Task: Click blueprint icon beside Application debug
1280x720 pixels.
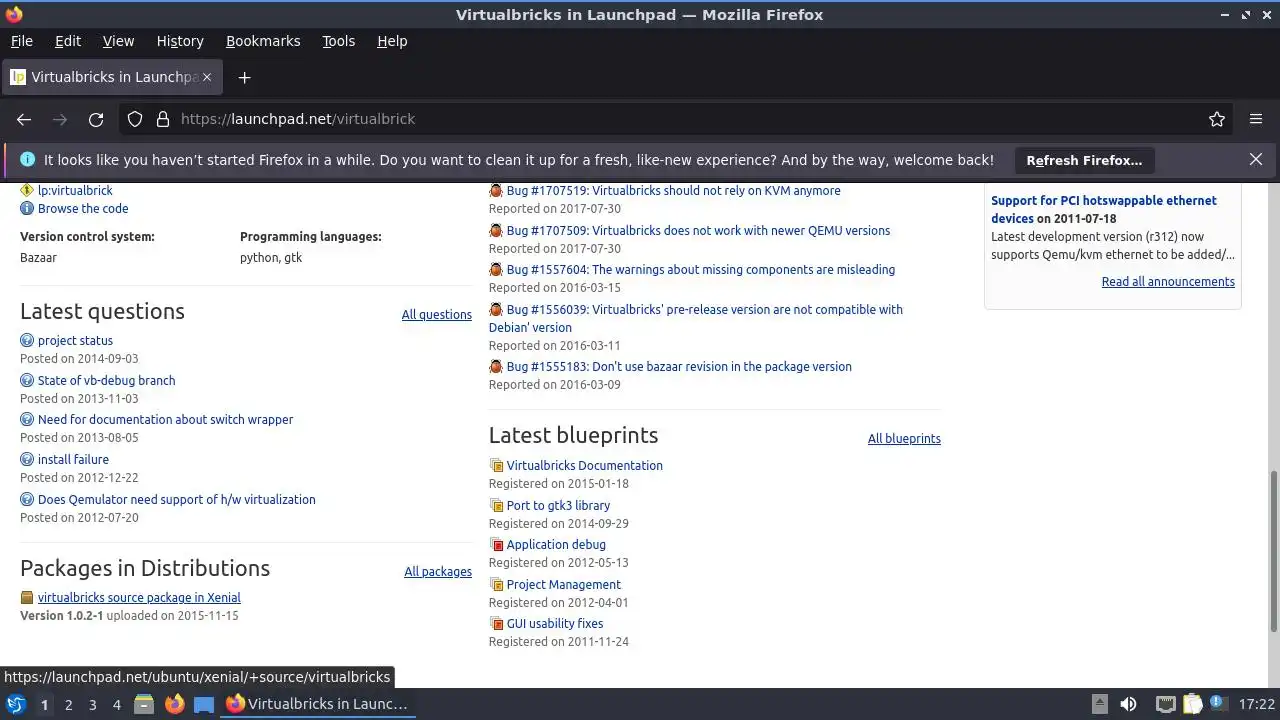Action: pos(496,545)
